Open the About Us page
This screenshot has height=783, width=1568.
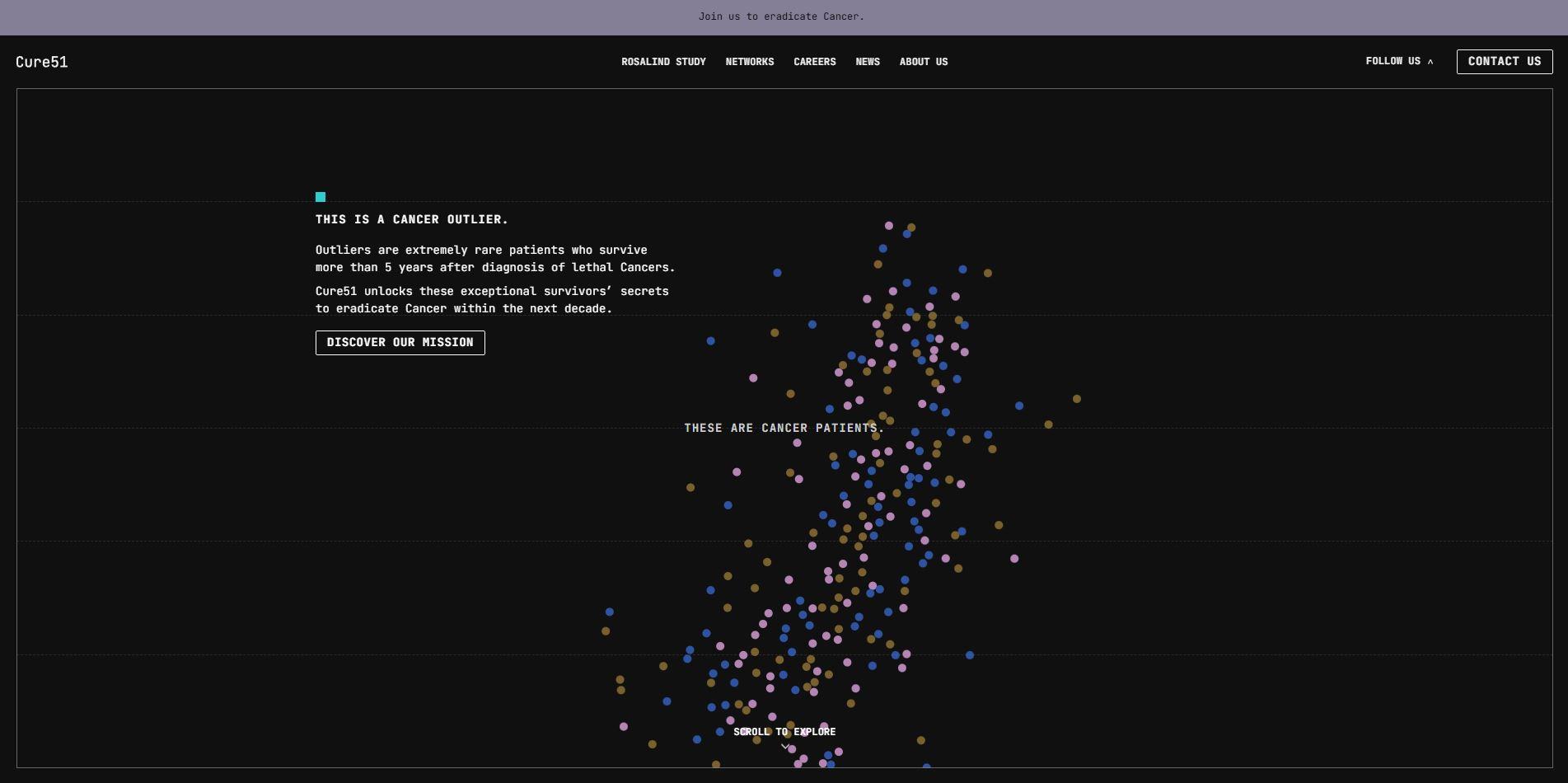pos(923,62)
